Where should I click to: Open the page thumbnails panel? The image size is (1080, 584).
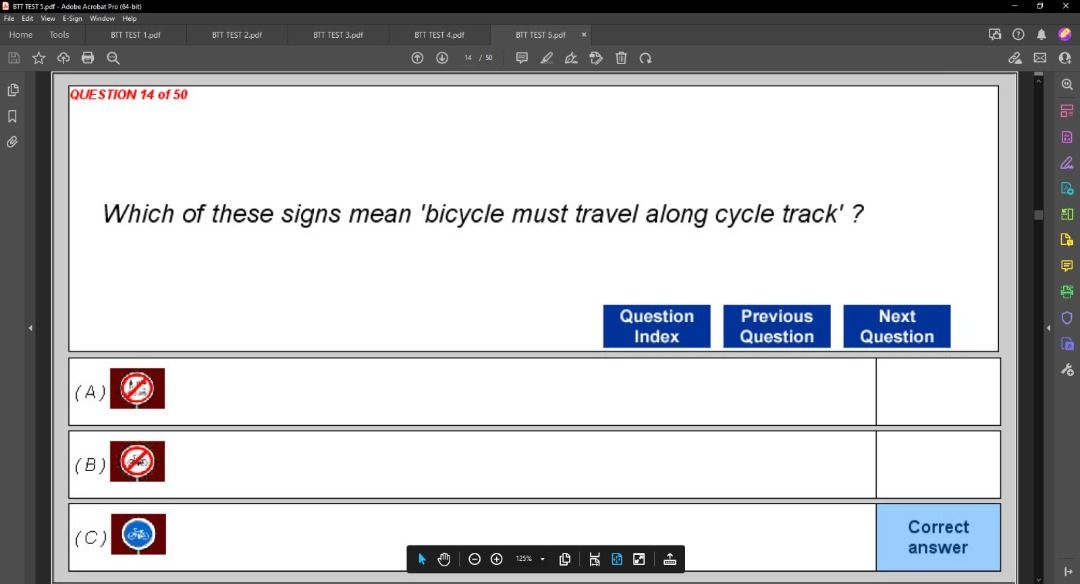point(12,89)
